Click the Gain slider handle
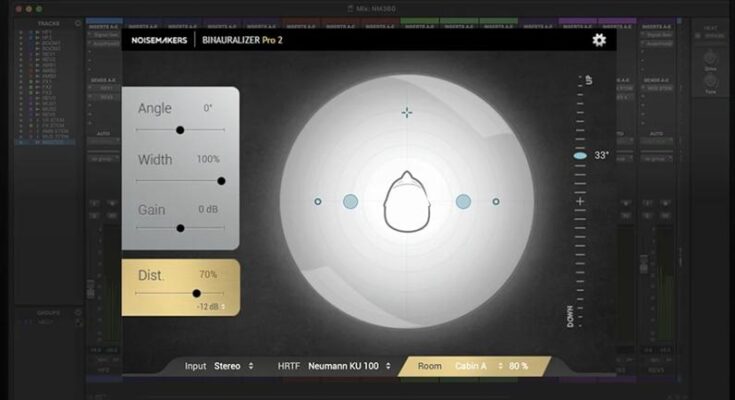735x400 pixels. (x=180, y=228)
